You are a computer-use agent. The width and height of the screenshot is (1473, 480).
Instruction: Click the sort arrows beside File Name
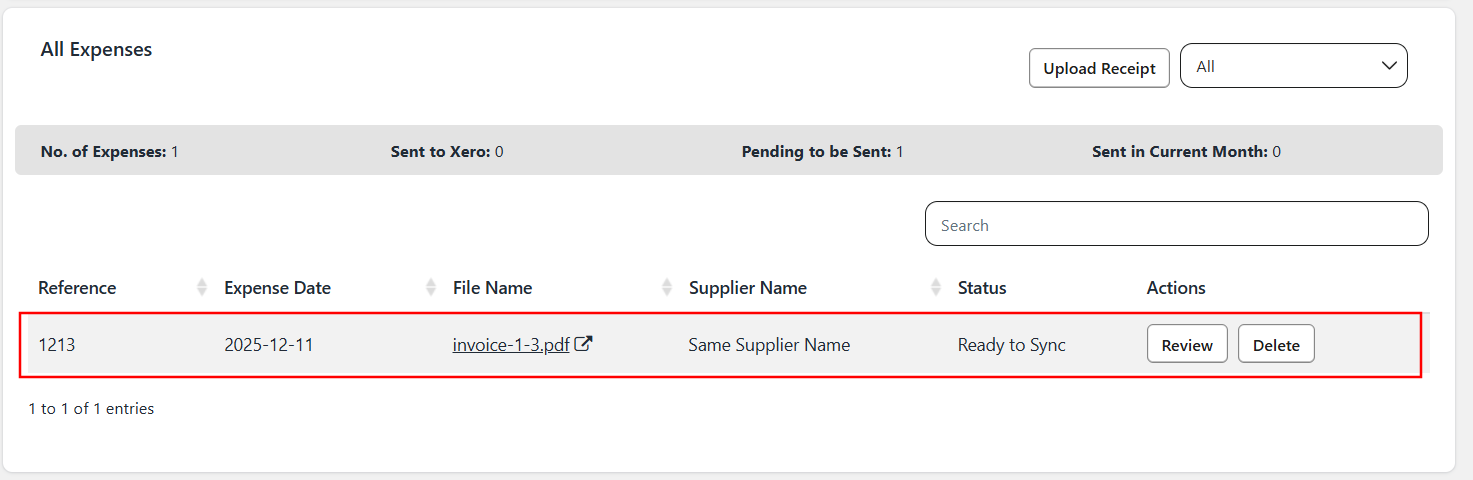667,288
